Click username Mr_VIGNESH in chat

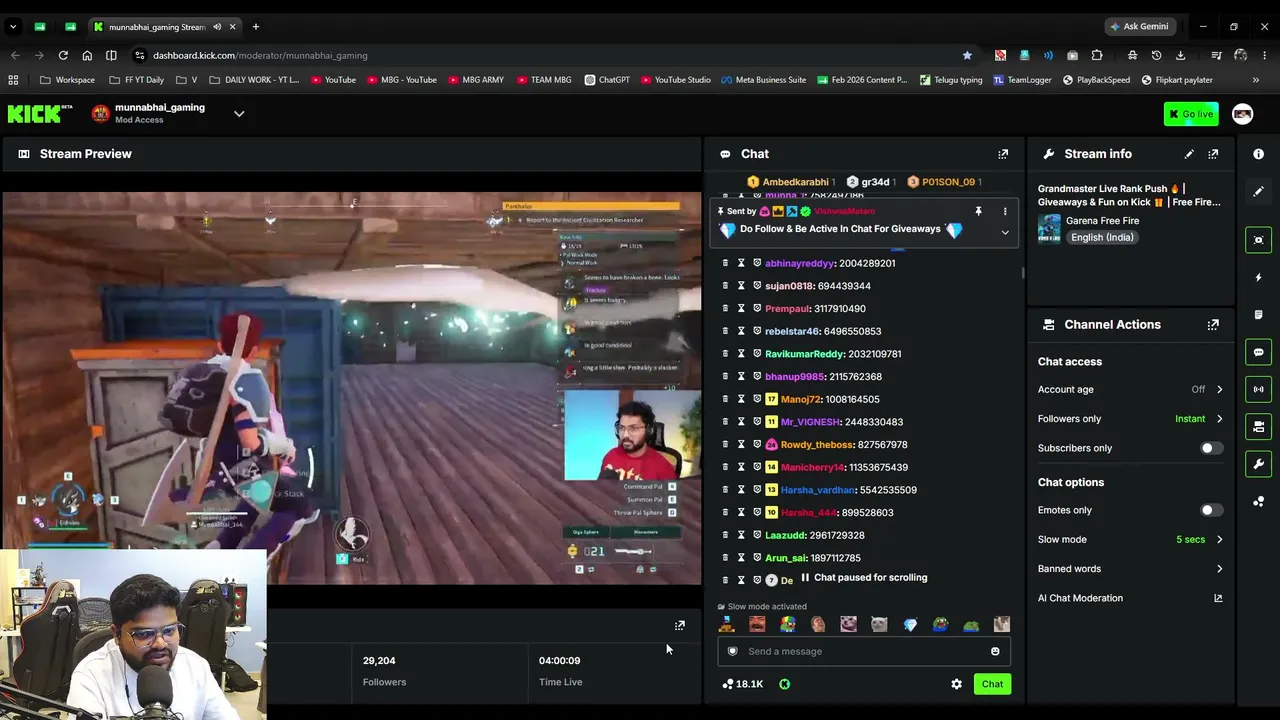(x=810, y=422)
